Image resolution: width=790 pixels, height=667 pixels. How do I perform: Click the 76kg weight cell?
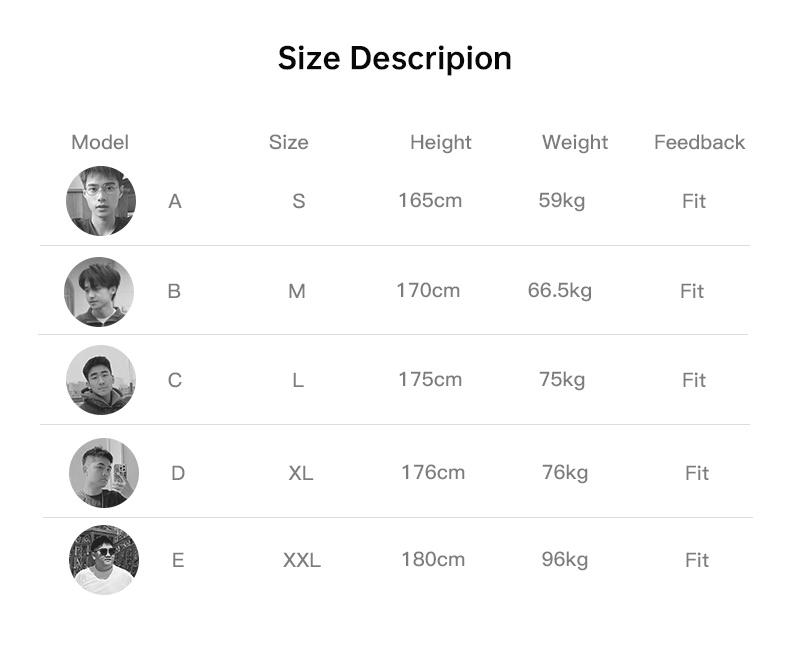click(x=565, y=472)
